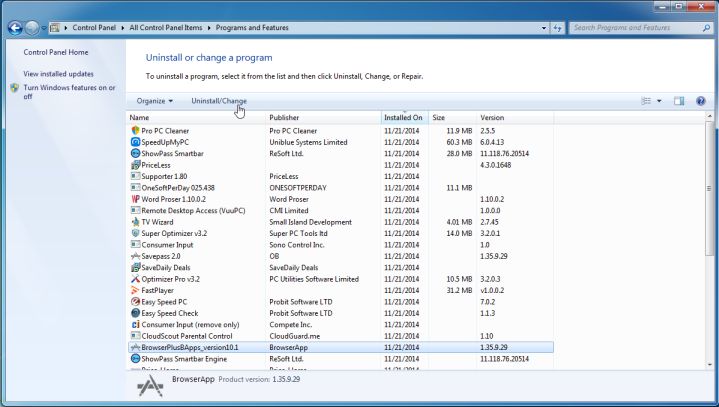Show the preview pane icon

click(679, 101)
